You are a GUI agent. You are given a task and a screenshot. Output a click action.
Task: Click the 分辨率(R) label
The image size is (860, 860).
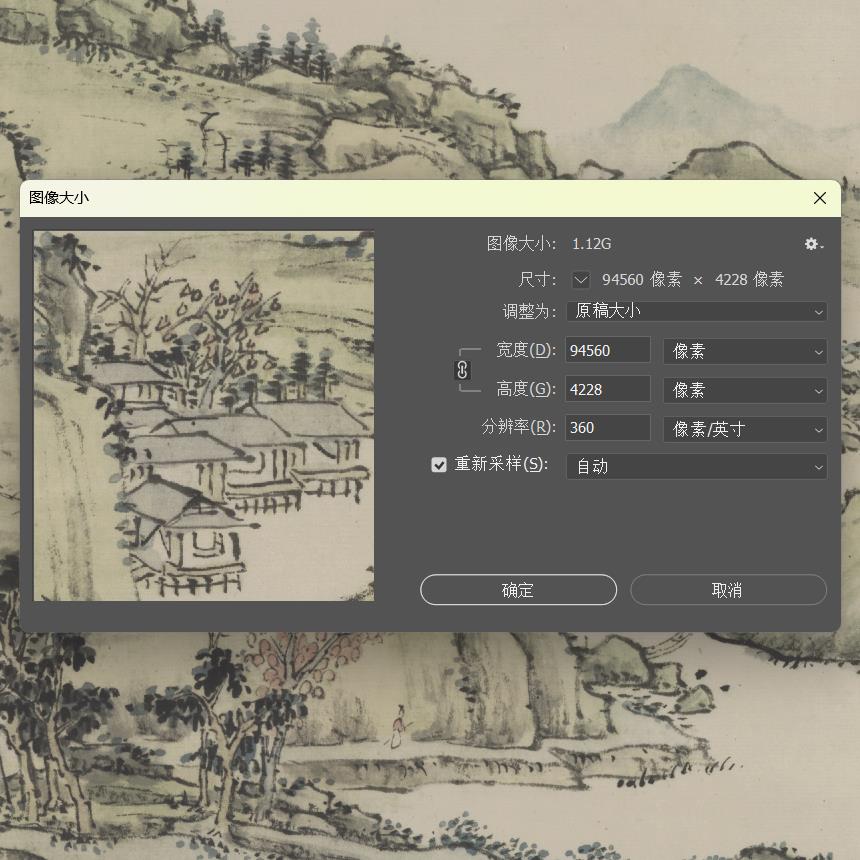[519, 427]
